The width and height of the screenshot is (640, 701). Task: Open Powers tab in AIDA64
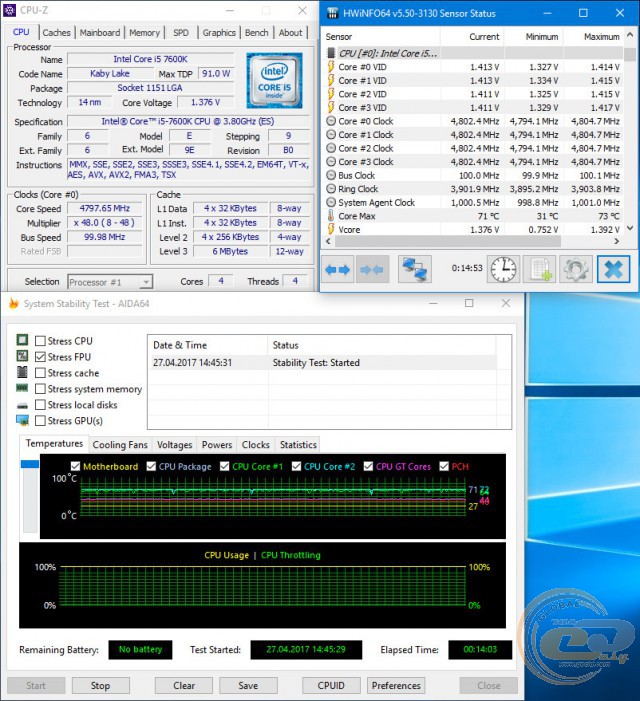pyautogui.click(x=217, y=445)
